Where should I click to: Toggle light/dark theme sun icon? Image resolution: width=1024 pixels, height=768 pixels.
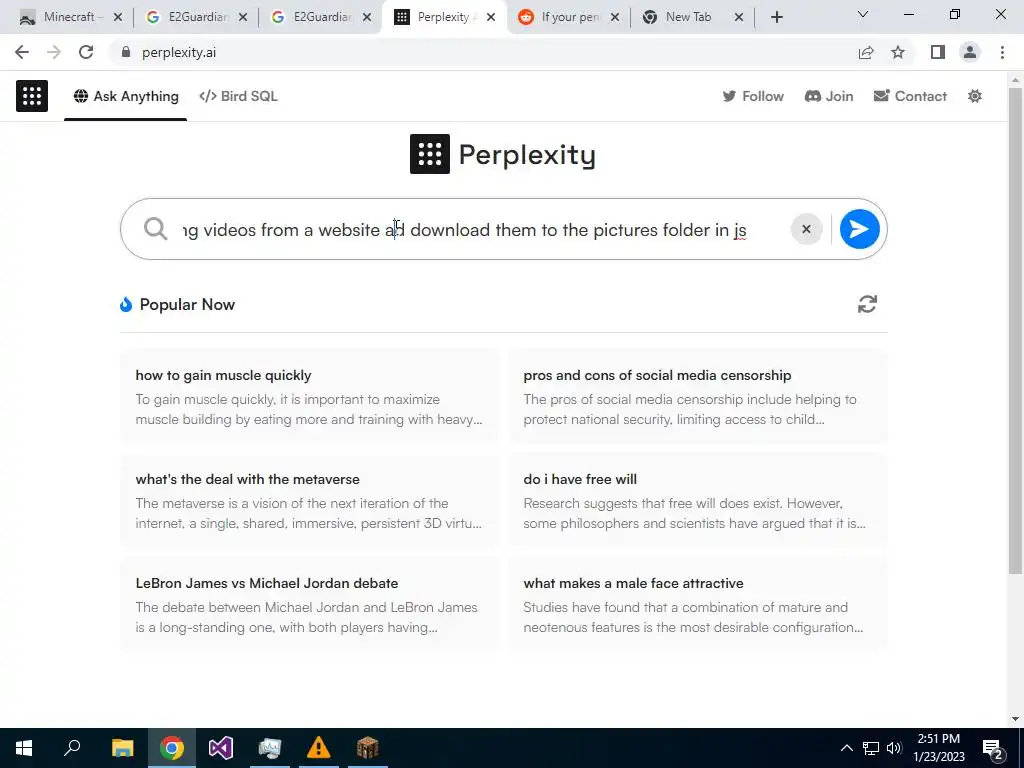(x=975, y=96)
